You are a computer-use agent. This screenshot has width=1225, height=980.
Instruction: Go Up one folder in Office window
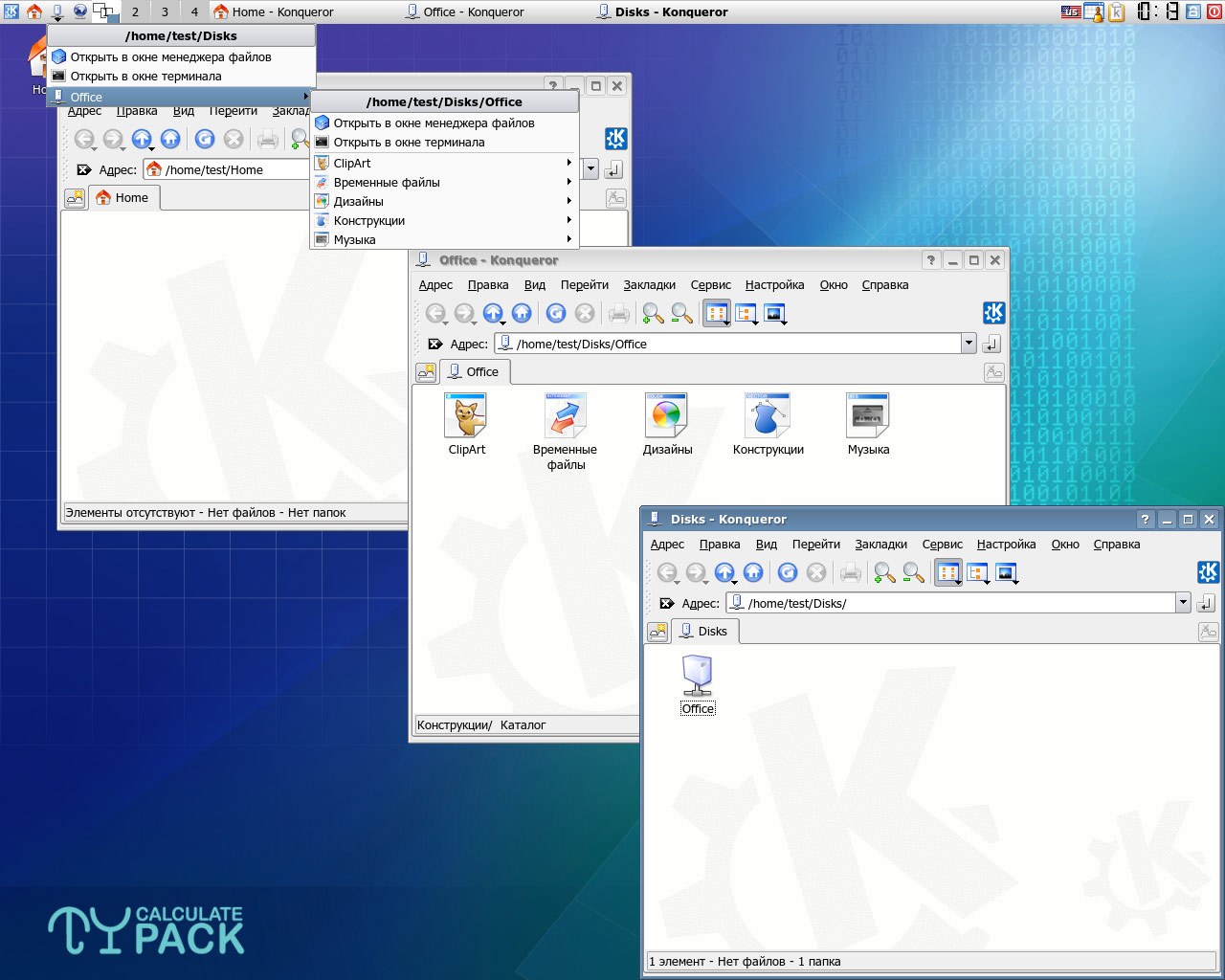pos(493,313)
